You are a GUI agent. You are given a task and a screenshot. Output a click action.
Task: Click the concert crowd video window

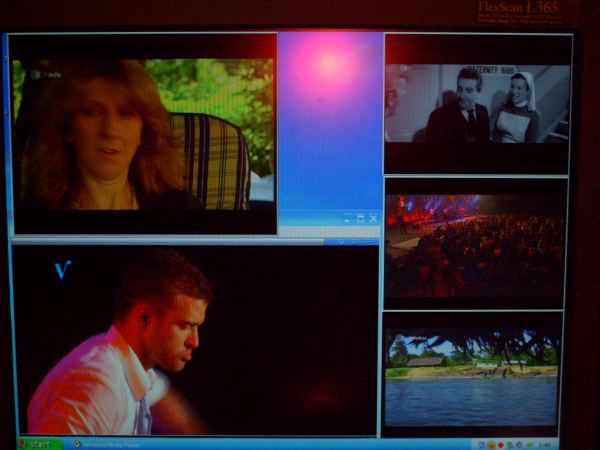474,246
